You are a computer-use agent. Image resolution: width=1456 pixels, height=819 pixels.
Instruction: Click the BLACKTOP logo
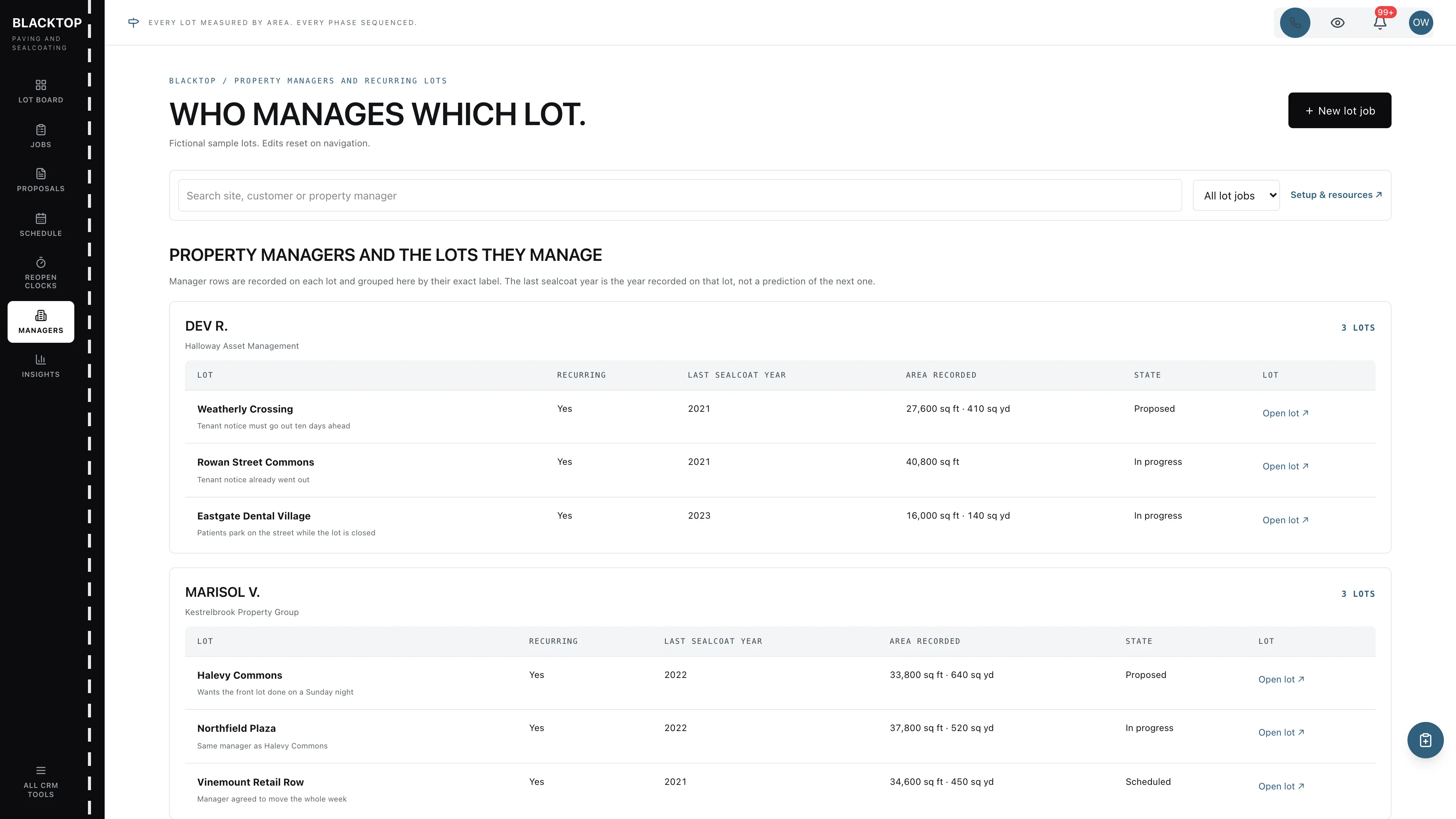click(x=47, y=23)
